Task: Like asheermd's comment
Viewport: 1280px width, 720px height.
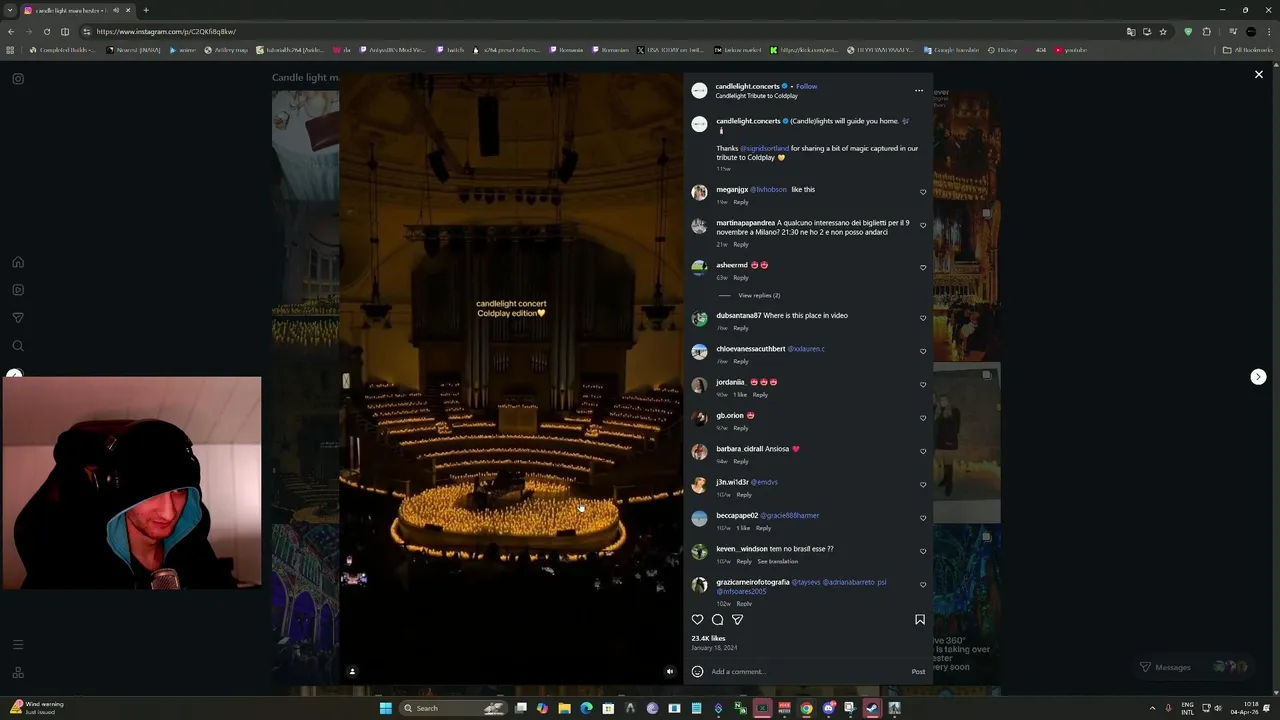Action: coord(923,268)
